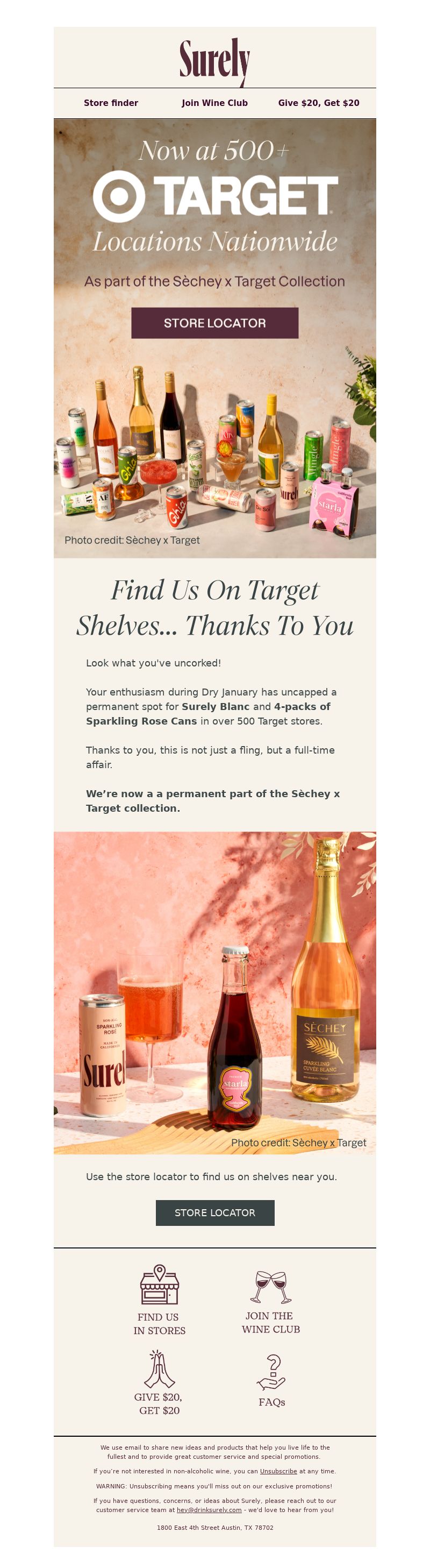Screen dimensions: 430x1568
Task: Open the pink Sparkling Rosé product photo
Action: [x=214, y=993]
